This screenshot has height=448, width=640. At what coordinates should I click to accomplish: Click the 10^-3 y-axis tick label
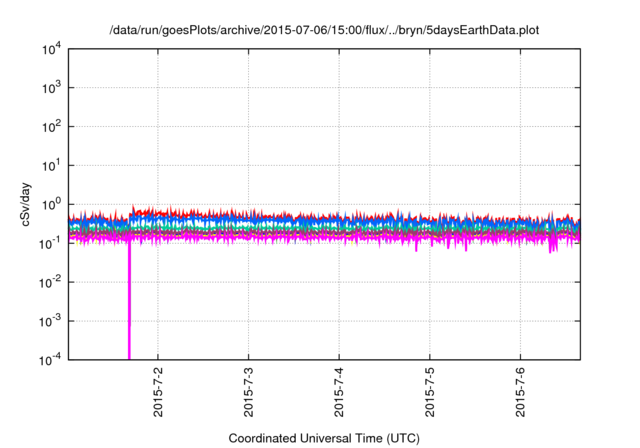51,321
